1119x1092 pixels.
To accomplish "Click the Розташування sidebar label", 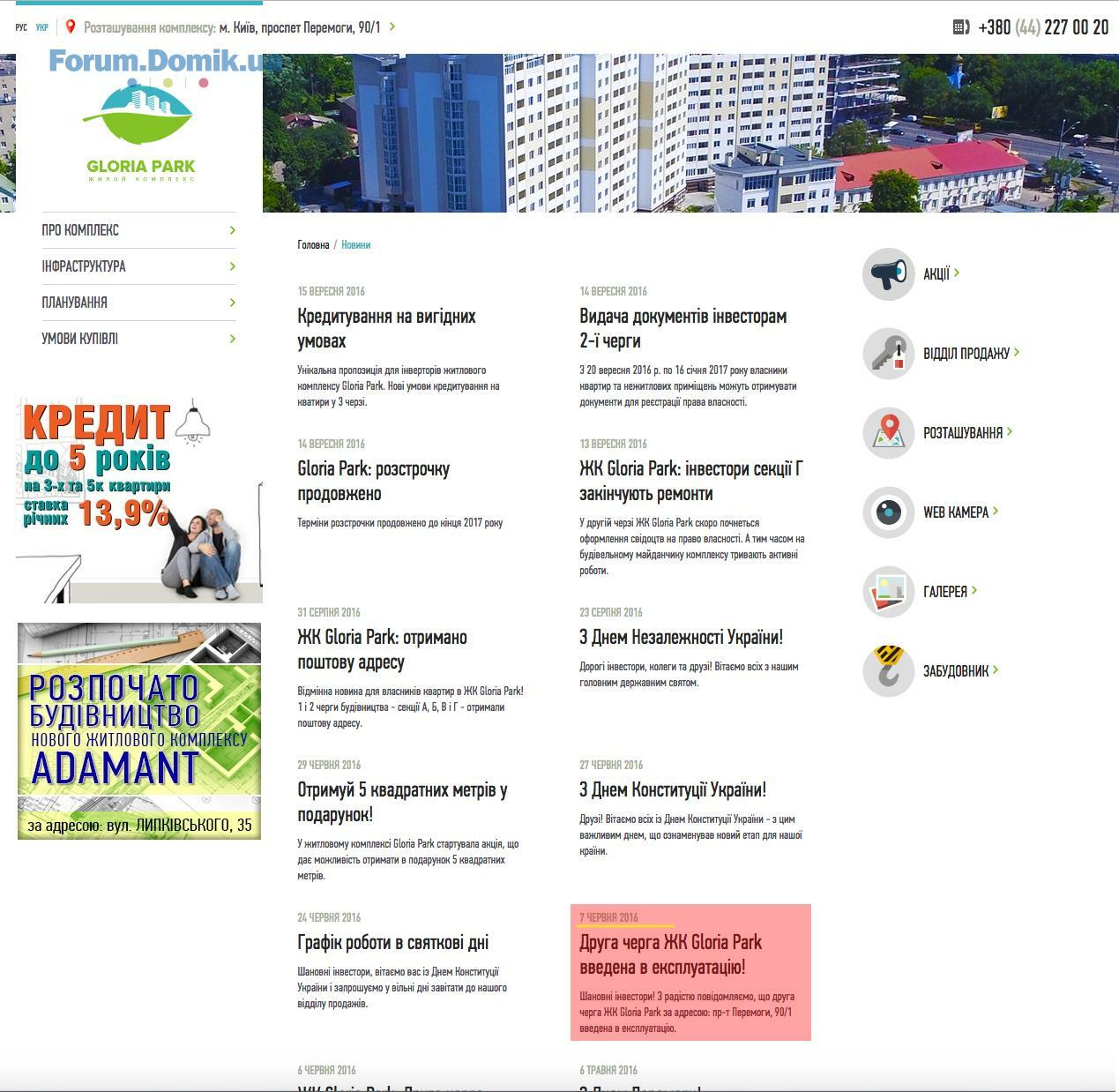I will tap(963, 433).
